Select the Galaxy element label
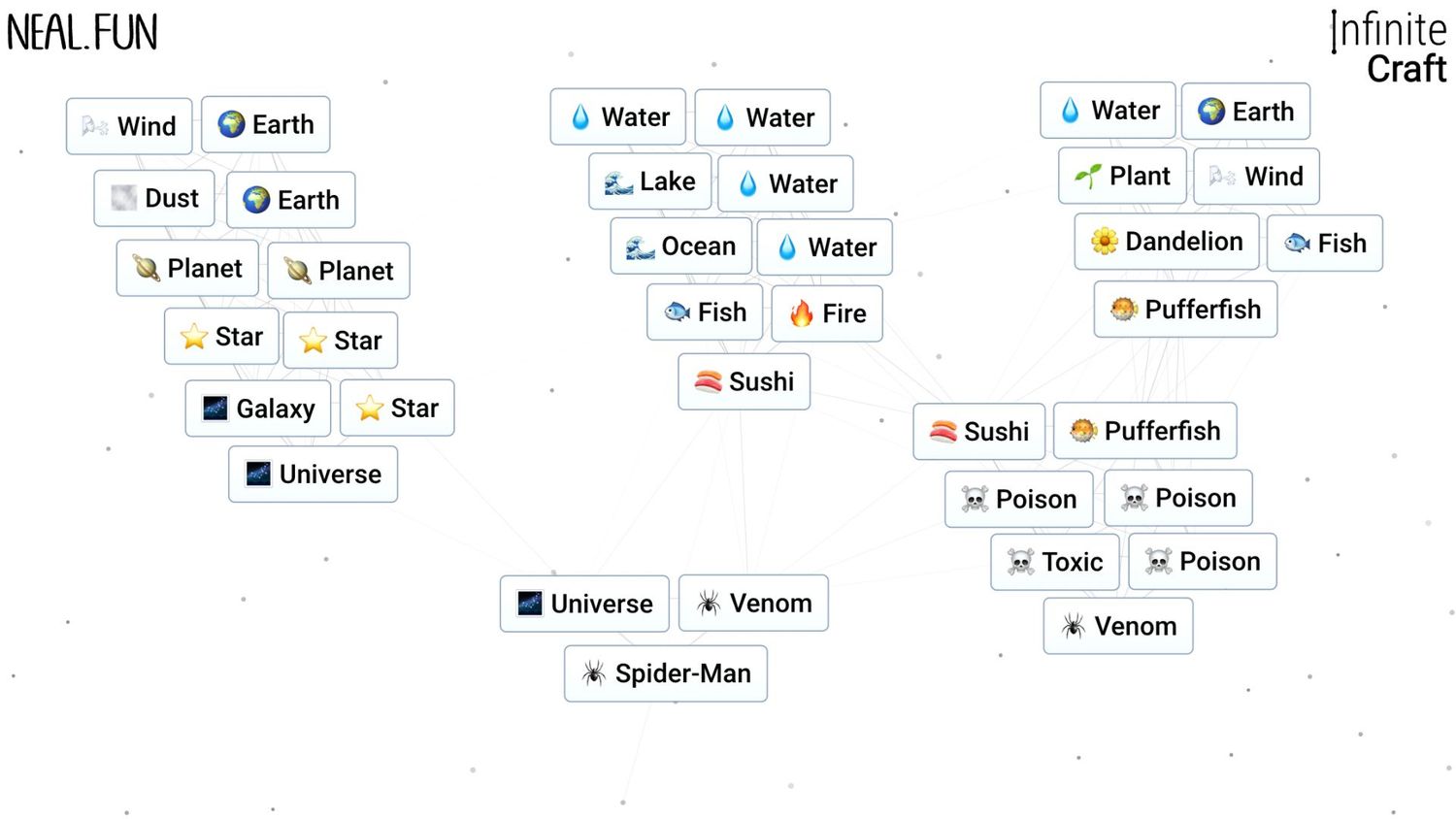 pyautogui.click(x=275, y=409)
